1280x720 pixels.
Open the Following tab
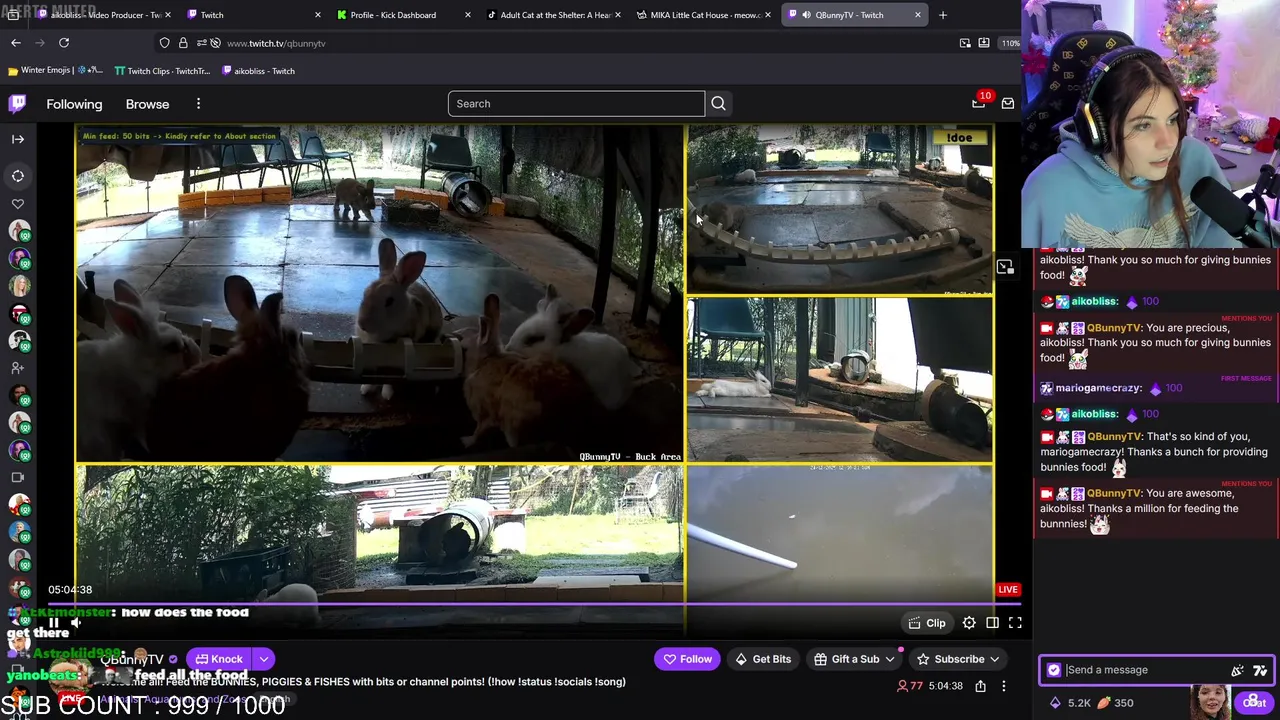coord(74,104)
